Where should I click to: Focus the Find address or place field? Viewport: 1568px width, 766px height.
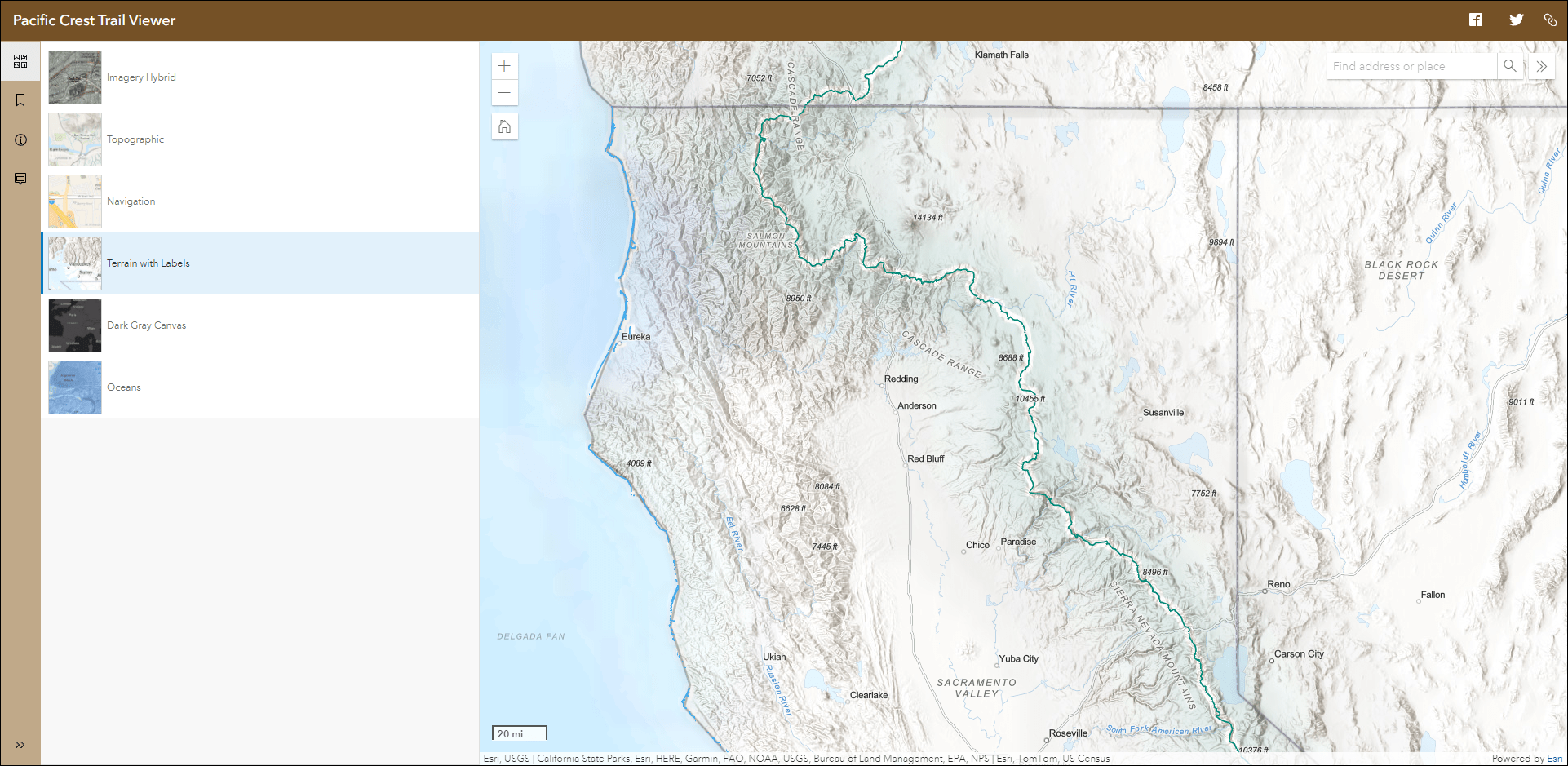coord(1412,66)
